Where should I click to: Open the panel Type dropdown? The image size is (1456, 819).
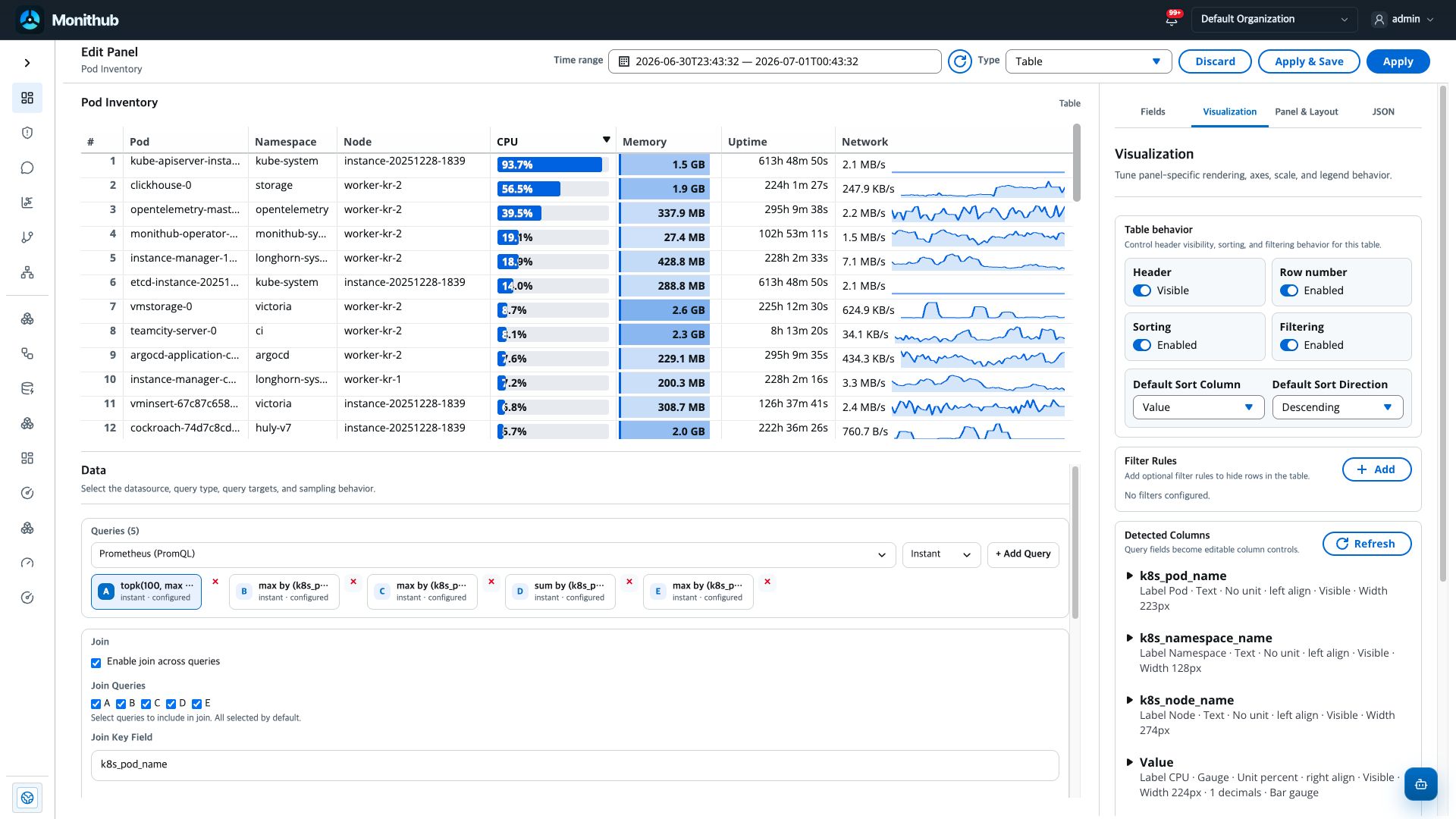1088,61
